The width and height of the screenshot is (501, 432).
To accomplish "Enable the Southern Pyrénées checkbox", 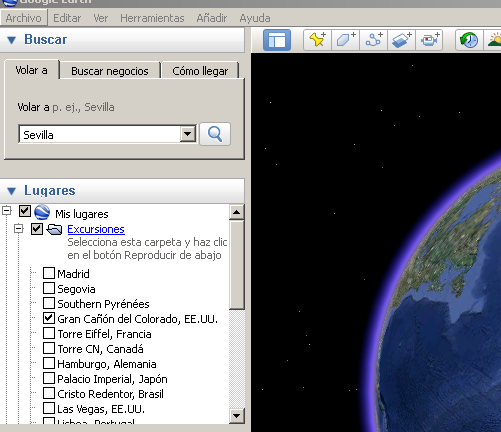I will point(49,303).
